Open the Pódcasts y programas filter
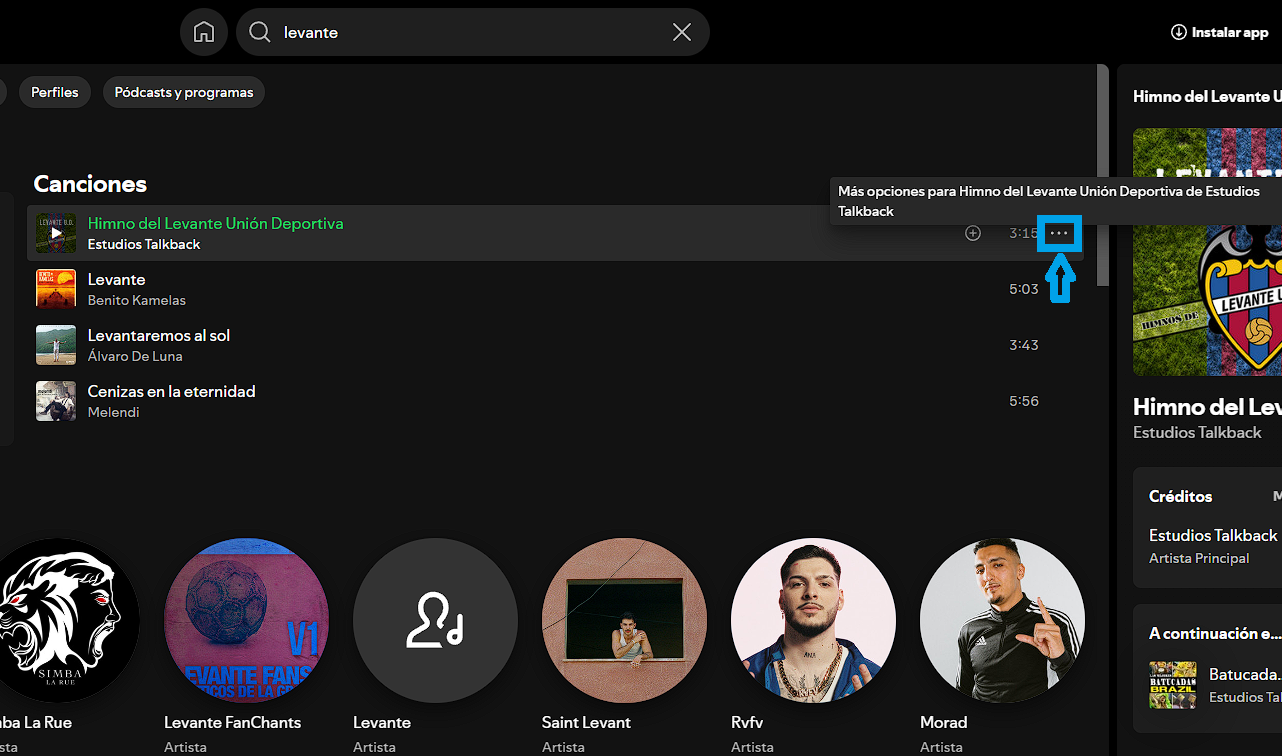Screen dimensions: 1284x756 tap(183, 91)
